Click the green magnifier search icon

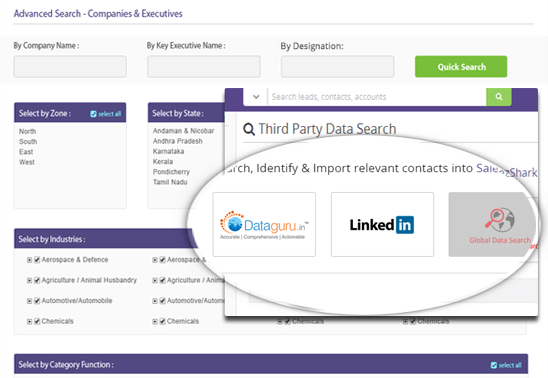tap(499, 97)
